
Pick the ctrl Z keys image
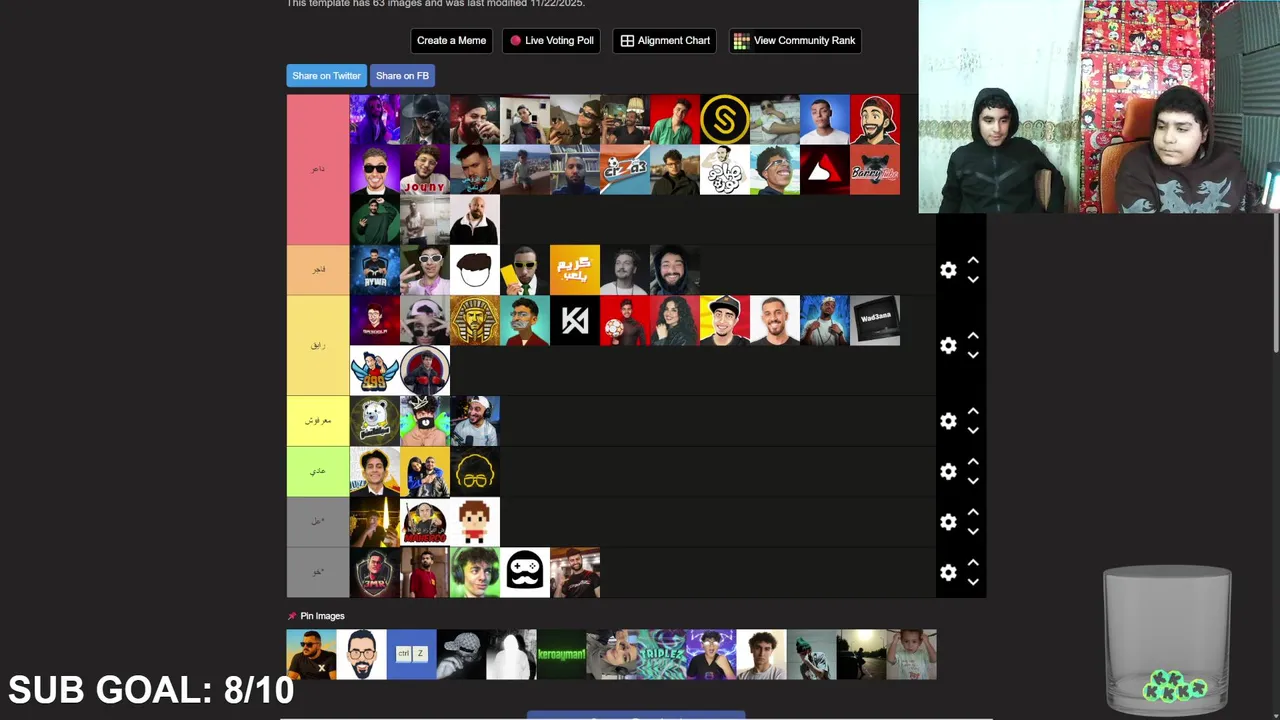[412, 655]
